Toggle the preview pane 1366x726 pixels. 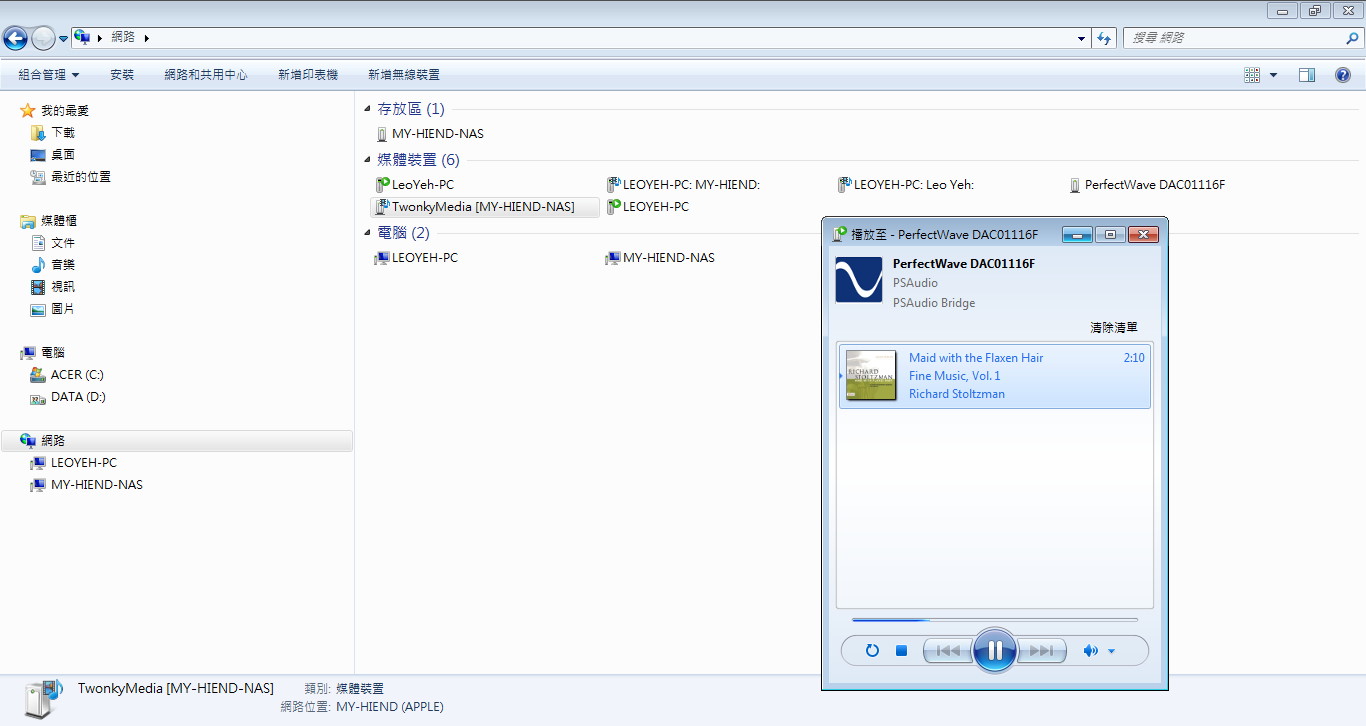pos(1307,75)
